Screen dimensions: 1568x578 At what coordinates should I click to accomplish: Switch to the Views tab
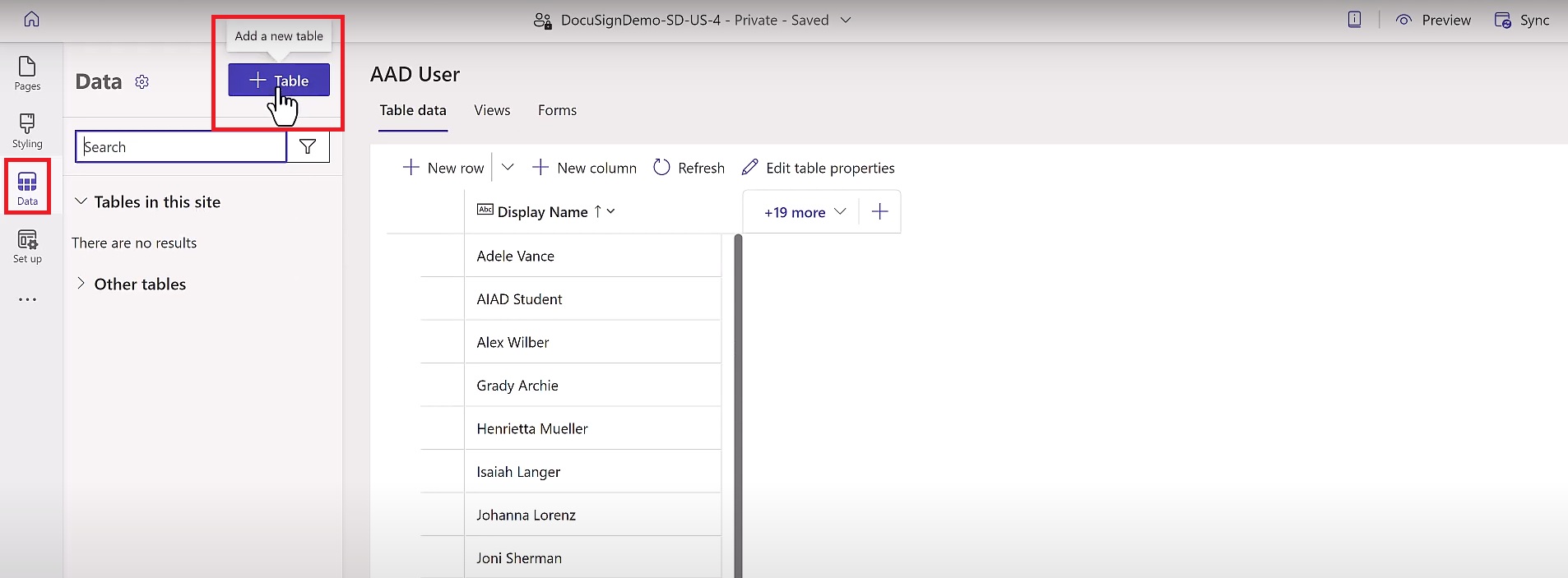492,110
